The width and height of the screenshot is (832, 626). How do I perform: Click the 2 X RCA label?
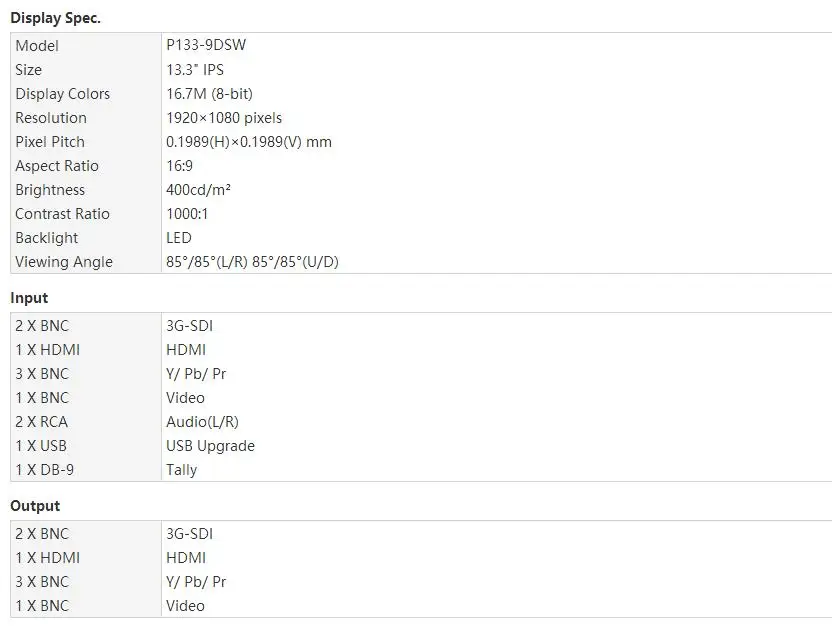click(x=41, y=422)
